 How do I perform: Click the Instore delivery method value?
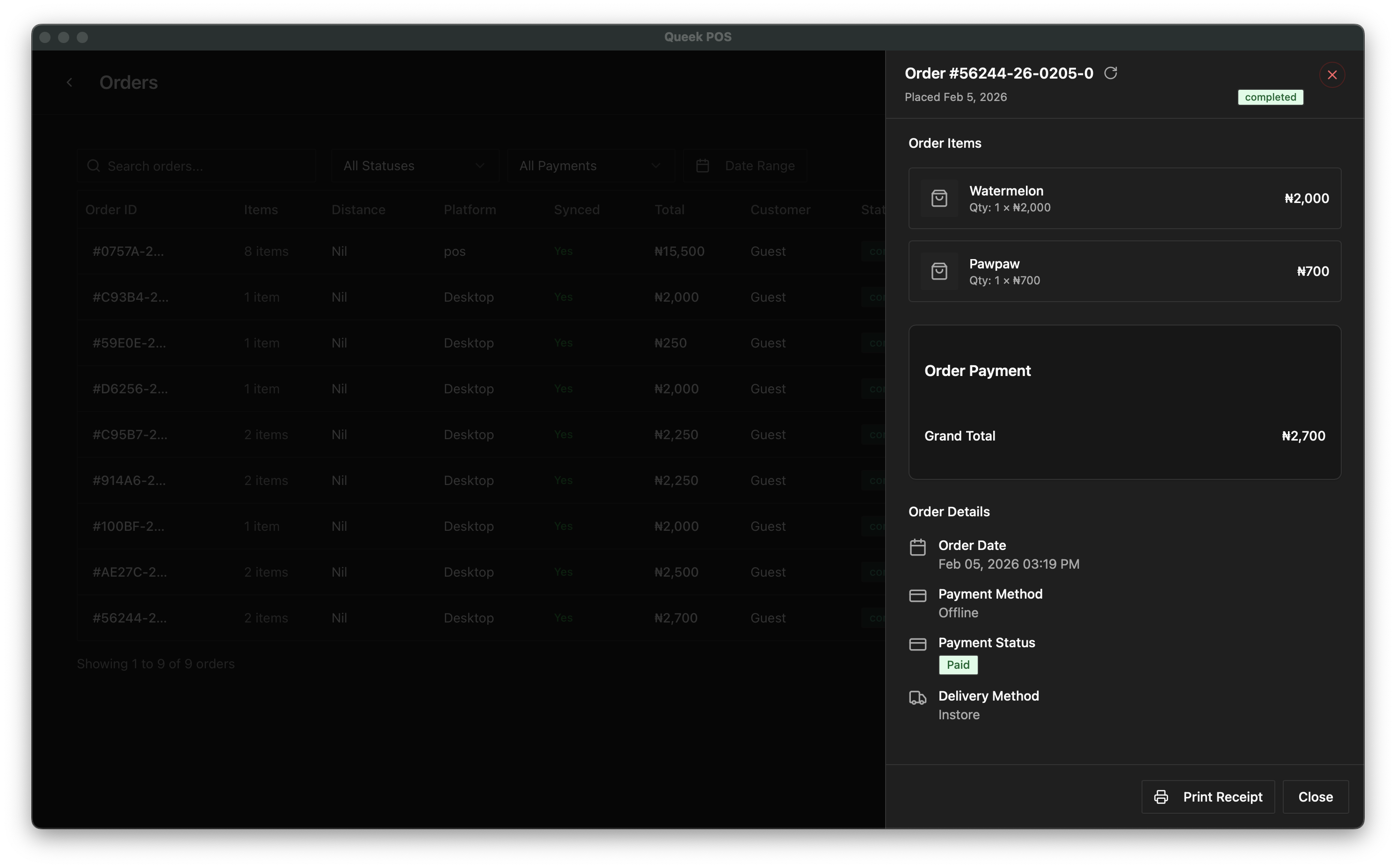point(959,715)
